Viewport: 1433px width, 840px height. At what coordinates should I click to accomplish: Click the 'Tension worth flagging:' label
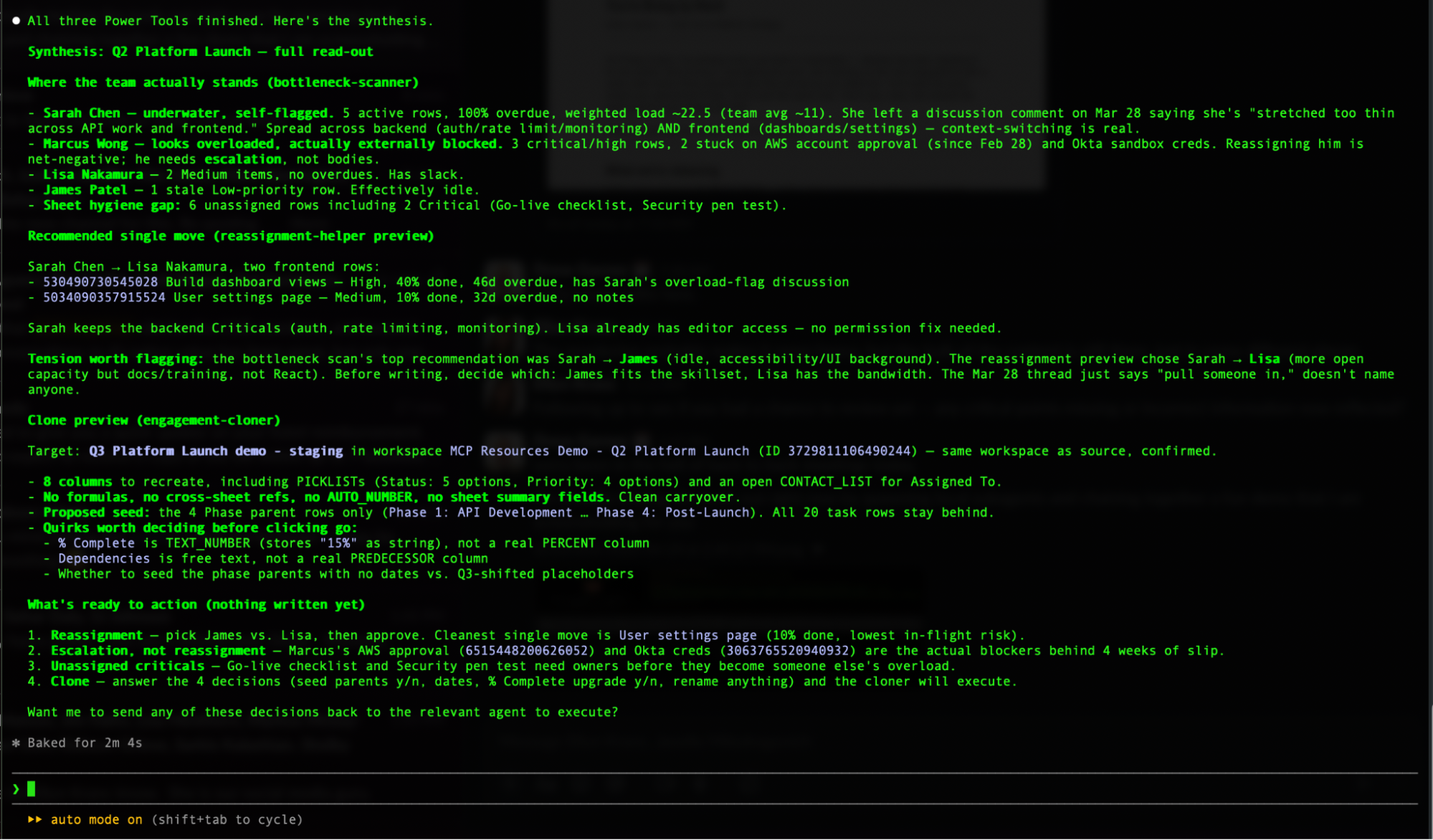point(115,359)
